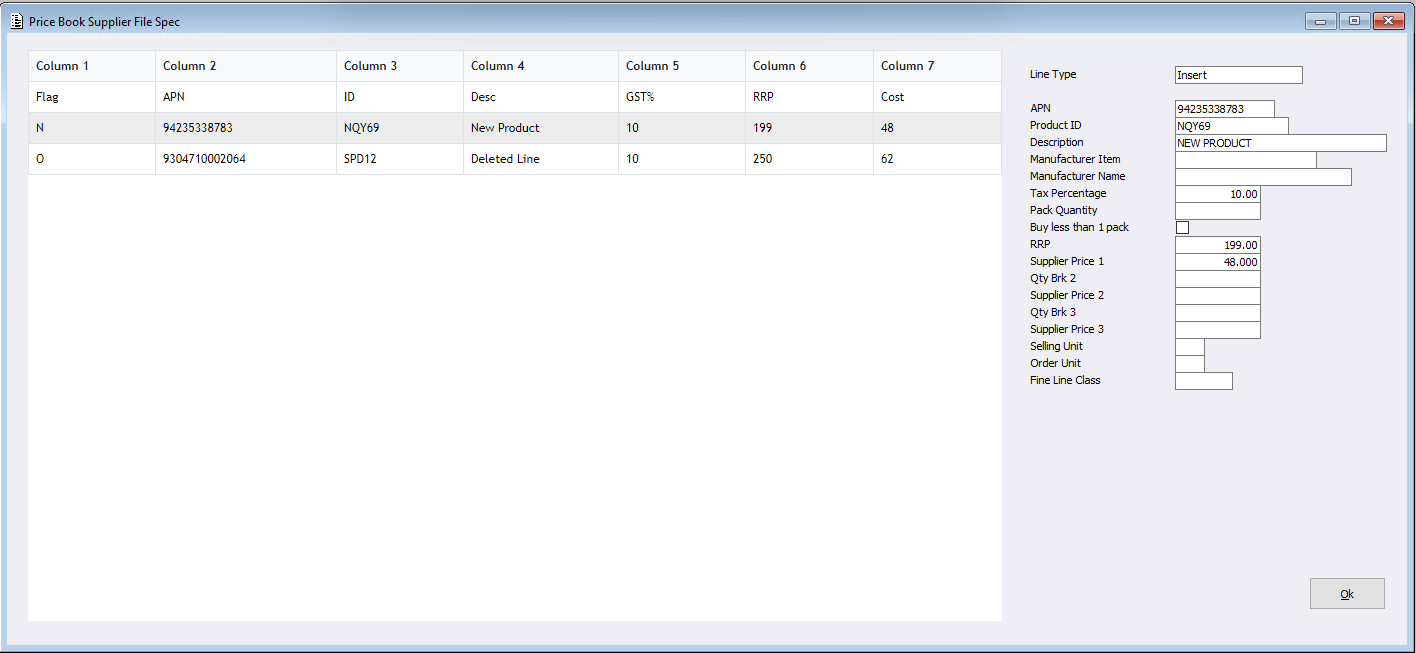Screen dimensions: 1416x653
Task: Select the Cost cell under Column 7
Action: coord(938,97)
